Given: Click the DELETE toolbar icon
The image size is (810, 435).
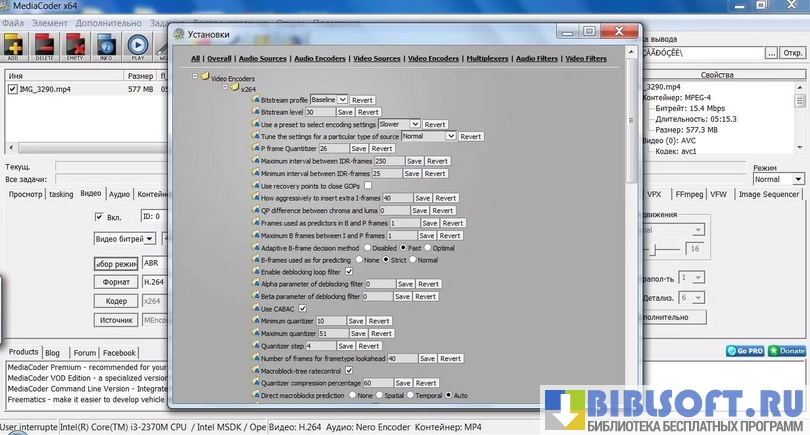Looking at the screenshot, I should (x=44, y=46).
